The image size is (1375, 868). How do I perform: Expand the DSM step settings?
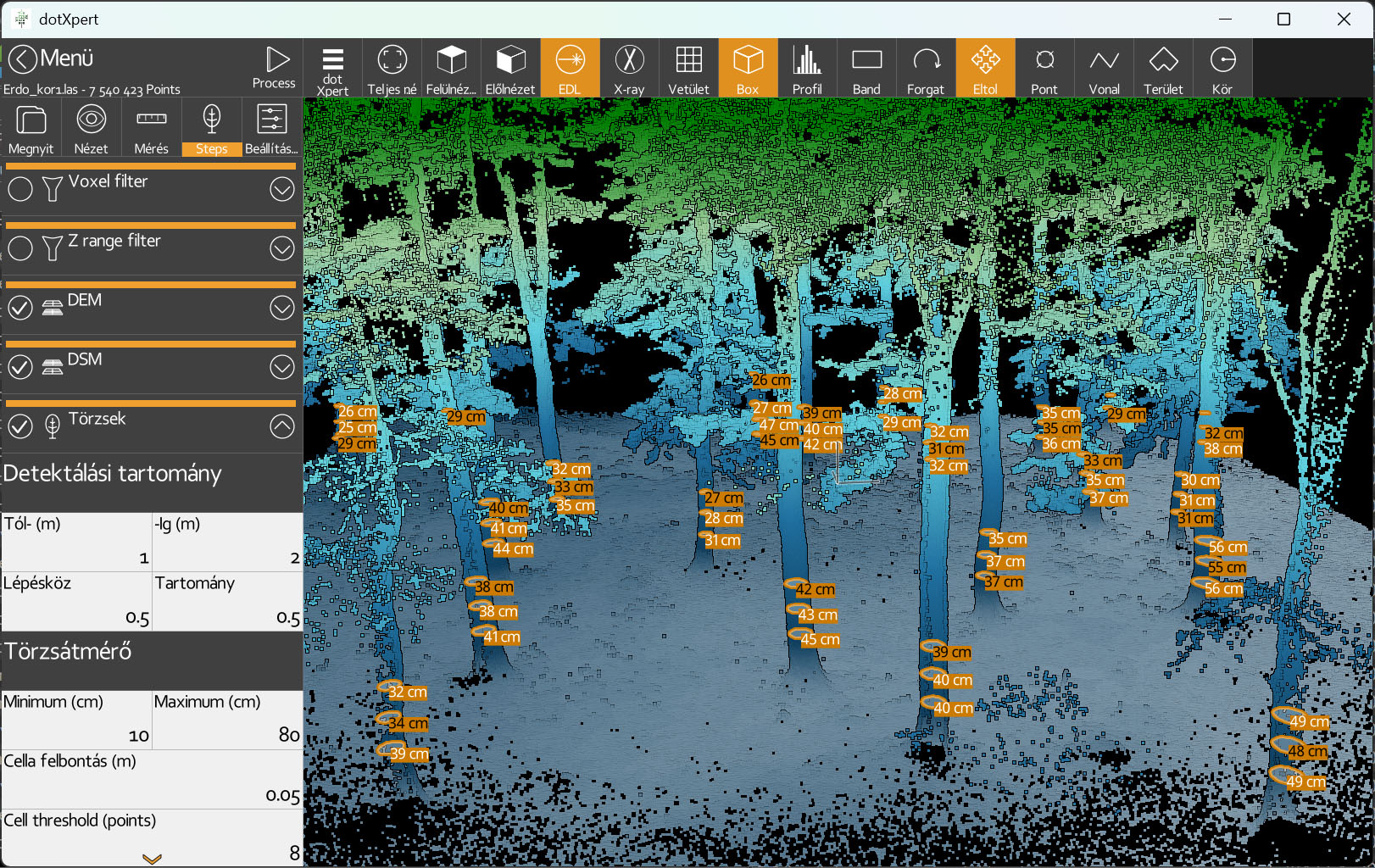[x=282, y=367]
